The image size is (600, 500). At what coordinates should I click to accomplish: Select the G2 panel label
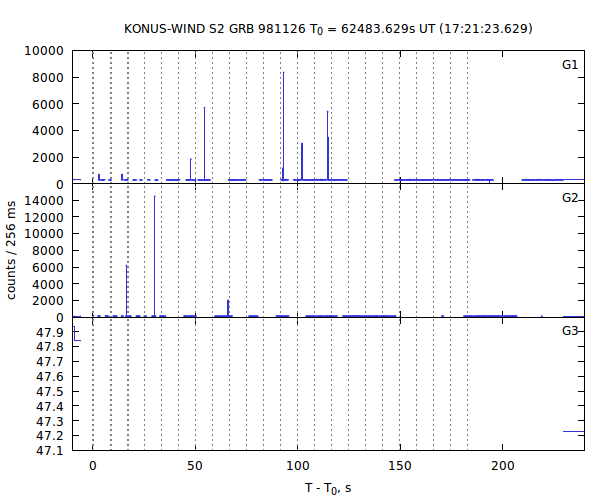(570, 198)
